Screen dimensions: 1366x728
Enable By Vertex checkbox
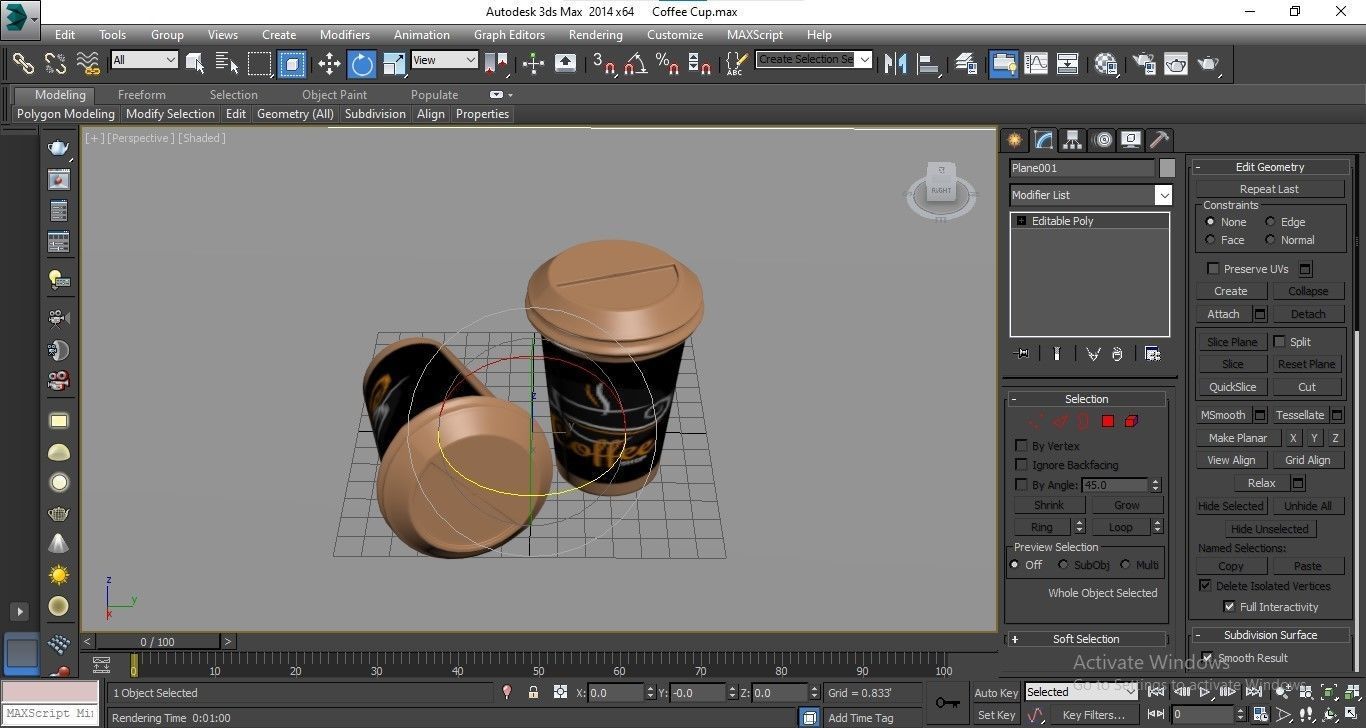(1021, 446)
